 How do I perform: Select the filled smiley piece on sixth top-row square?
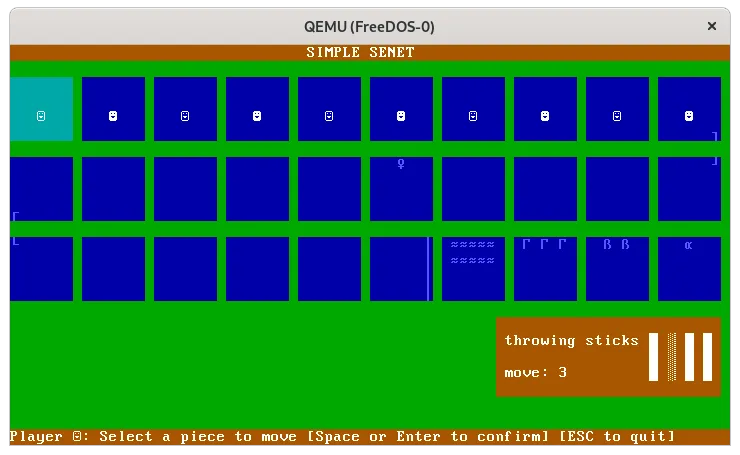(x=401, y=116)
